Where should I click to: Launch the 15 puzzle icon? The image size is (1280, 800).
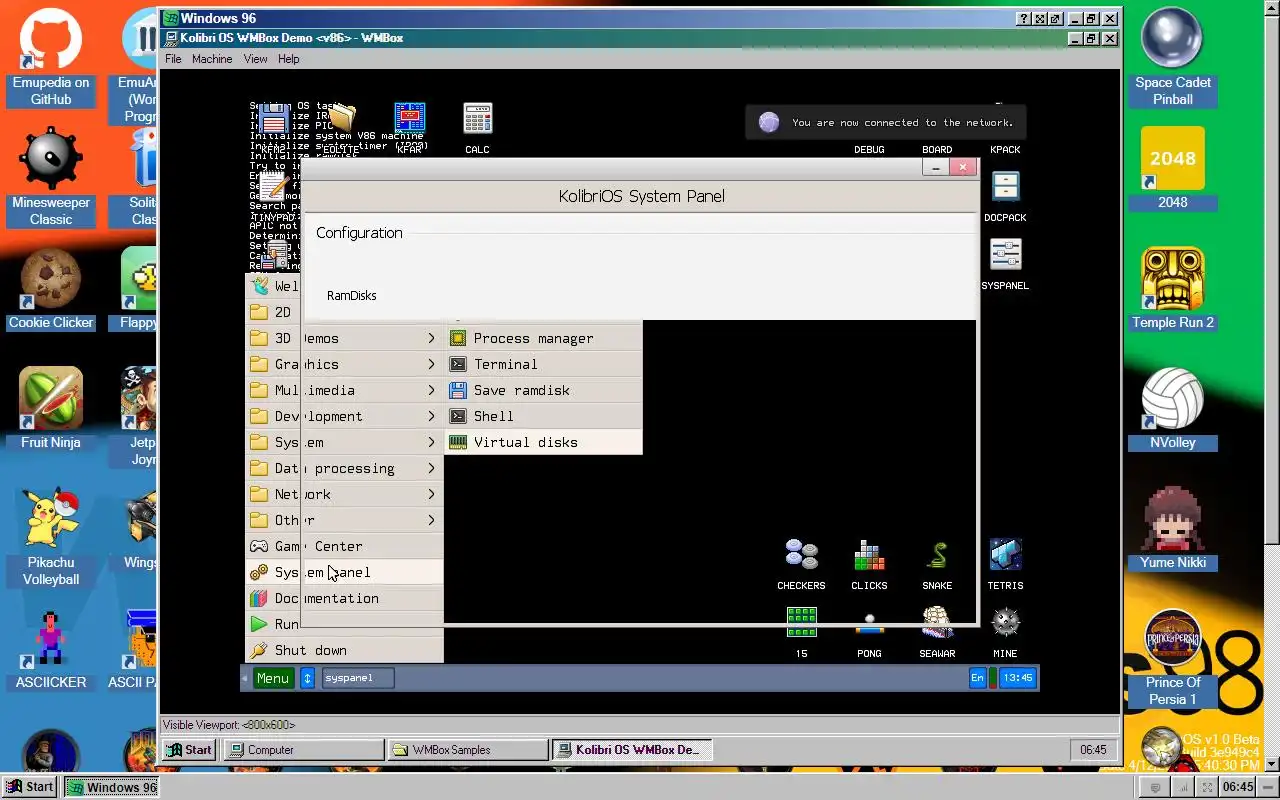tap(801, 631)
